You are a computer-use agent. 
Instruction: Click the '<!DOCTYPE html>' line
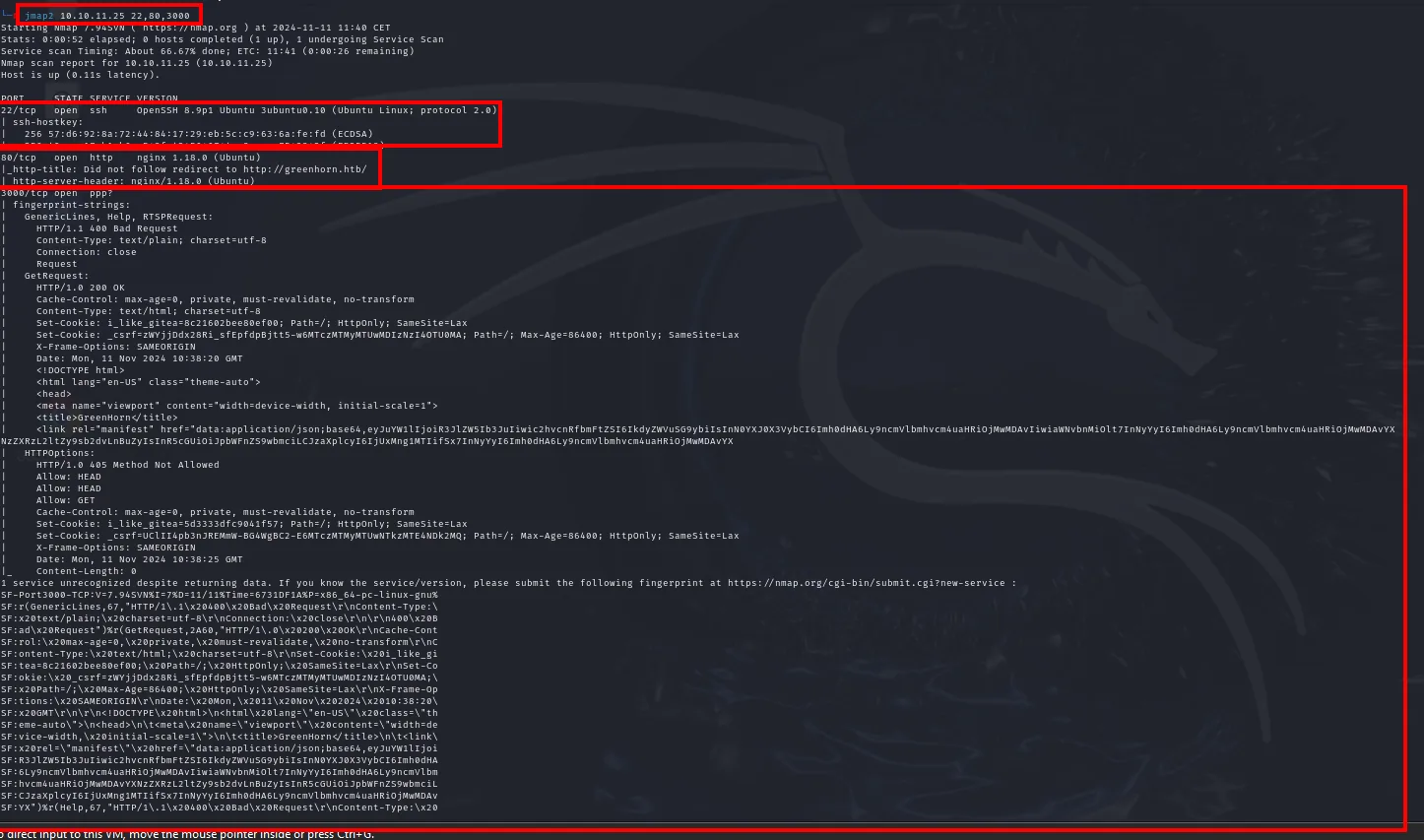tap(81, 370)
